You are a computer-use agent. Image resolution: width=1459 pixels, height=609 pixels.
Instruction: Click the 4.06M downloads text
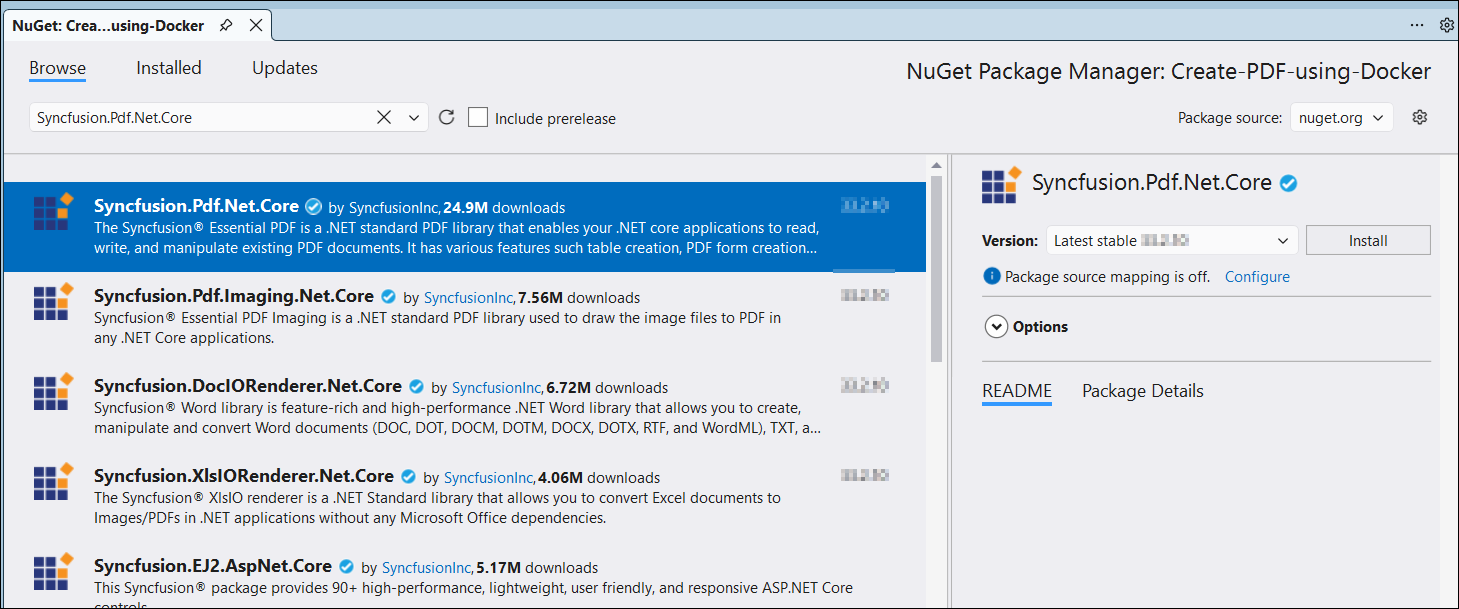[599, 478]
